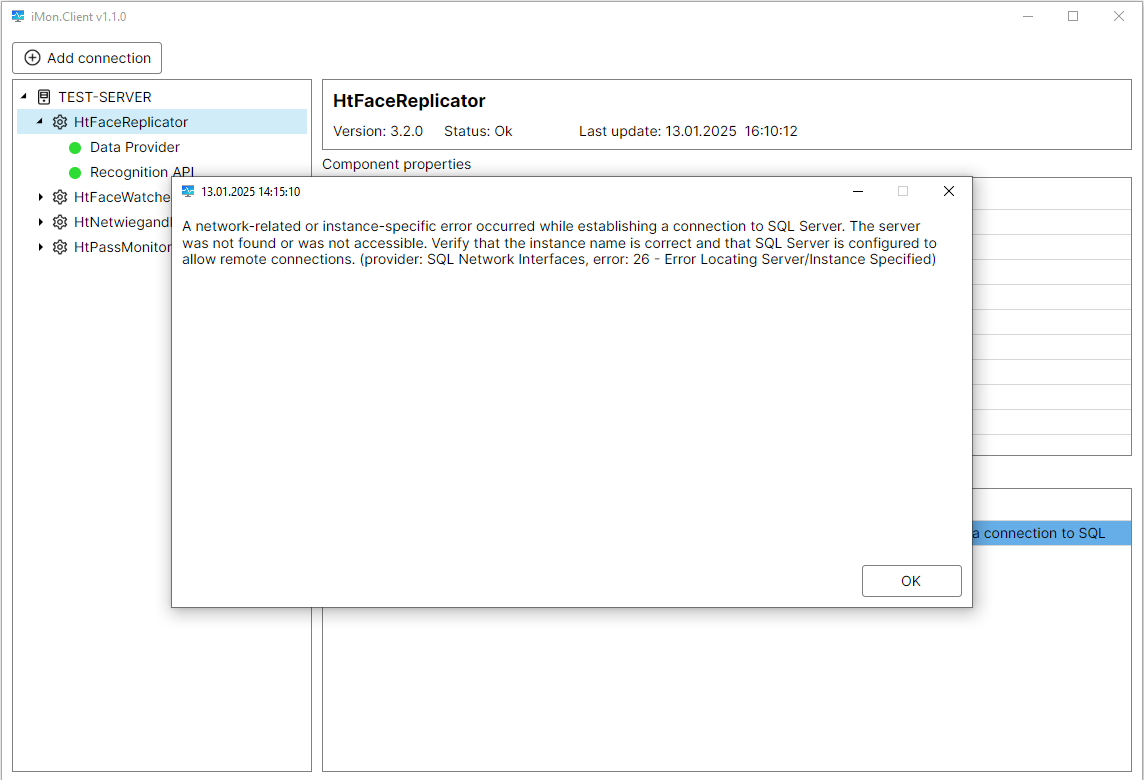
Task: Click the gear icon beside HtFaceWatcher
Action: (x=60, y=197)
